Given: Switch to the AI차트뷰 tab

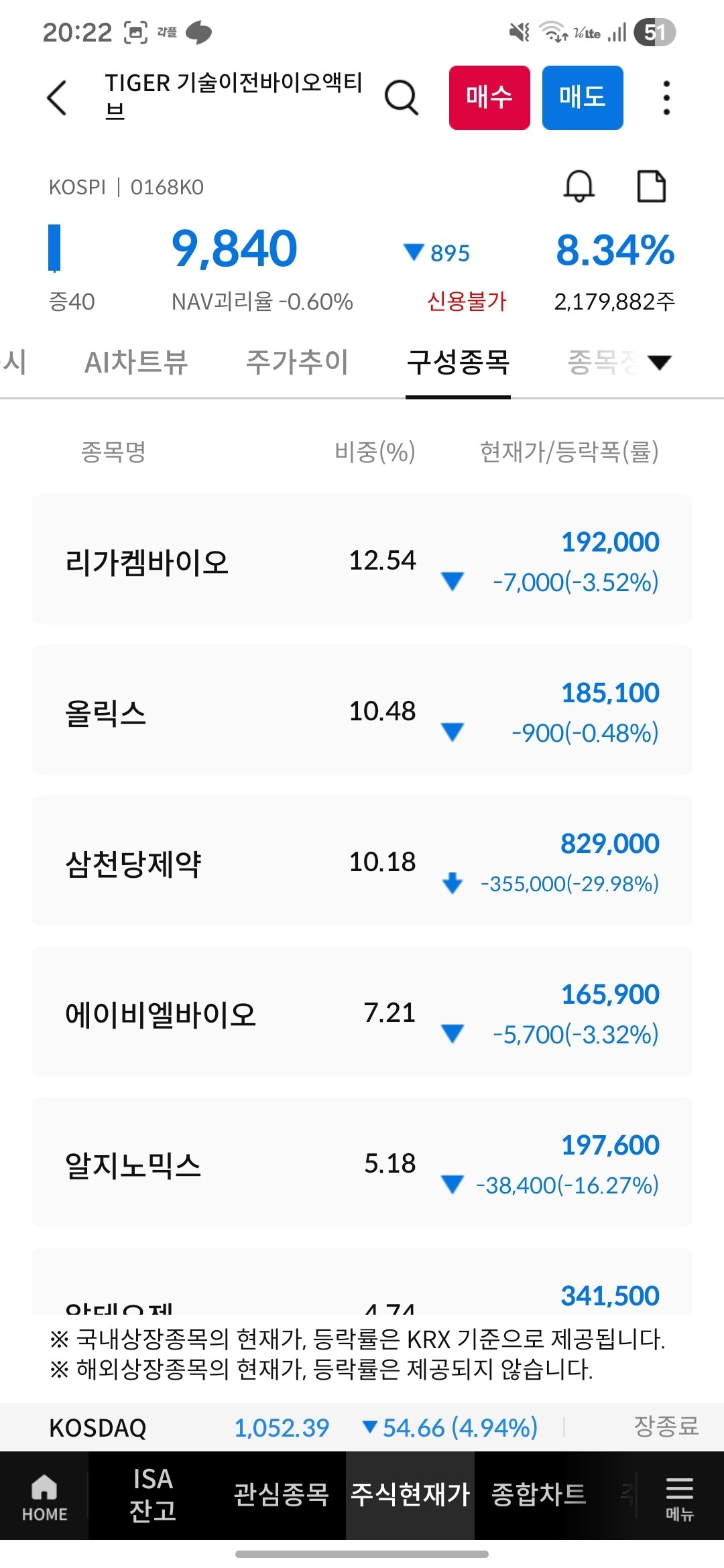Looking at the screenshot, I should [136, 363].
